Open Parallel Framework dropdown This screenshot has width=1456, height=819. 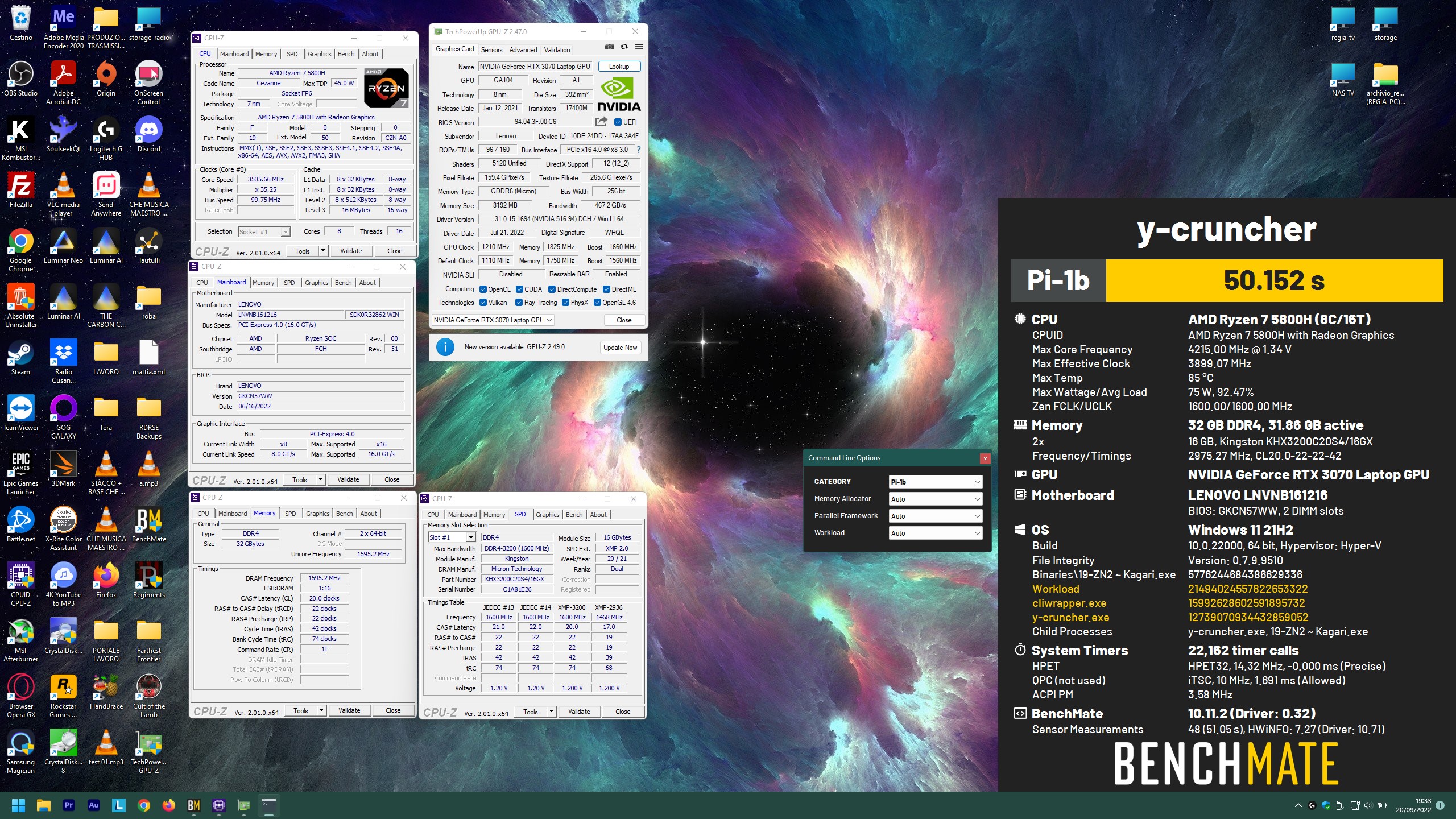(936, 516)
